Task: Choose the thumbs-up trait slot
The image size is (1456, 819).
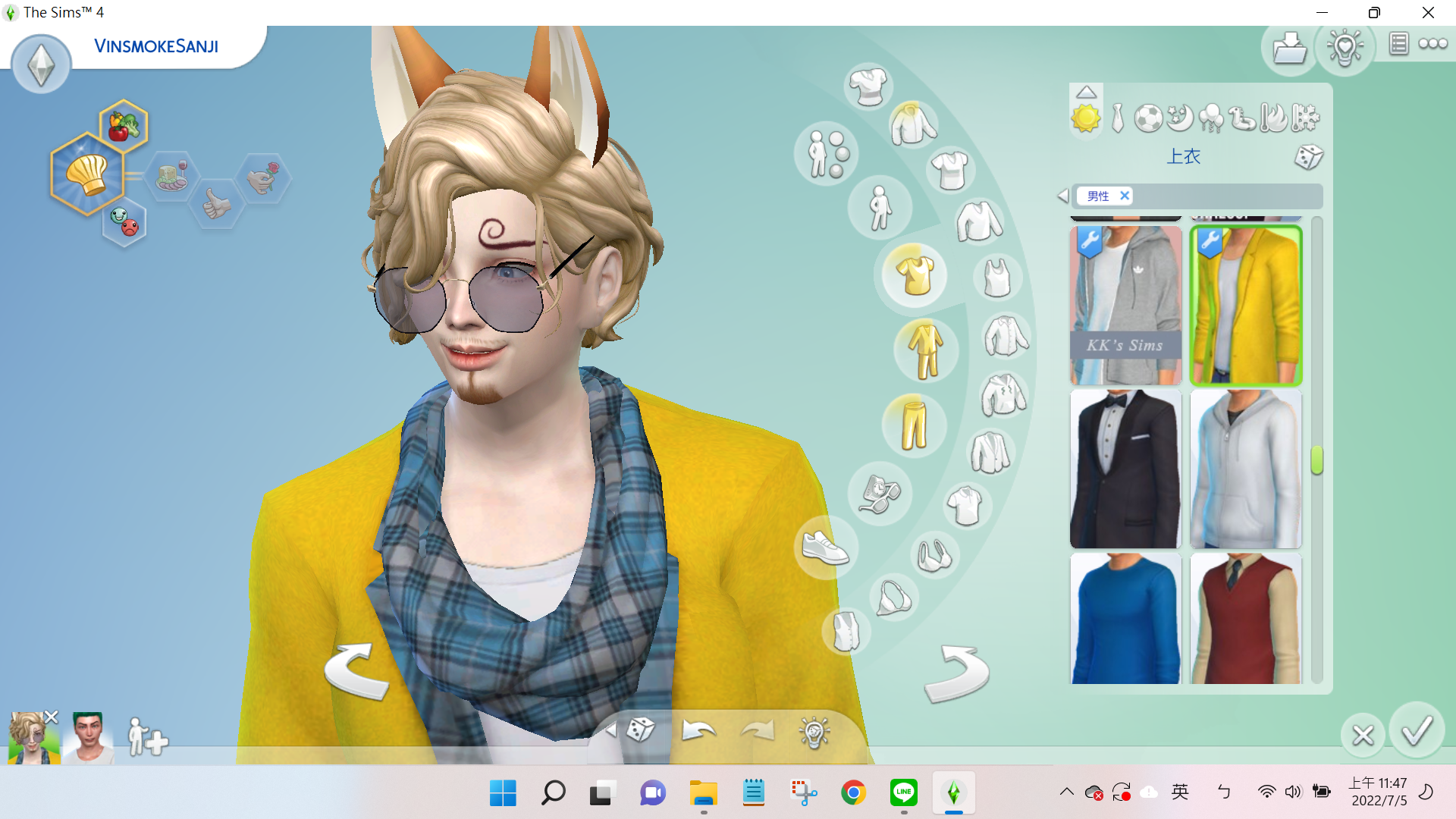Action: [218, 203]
